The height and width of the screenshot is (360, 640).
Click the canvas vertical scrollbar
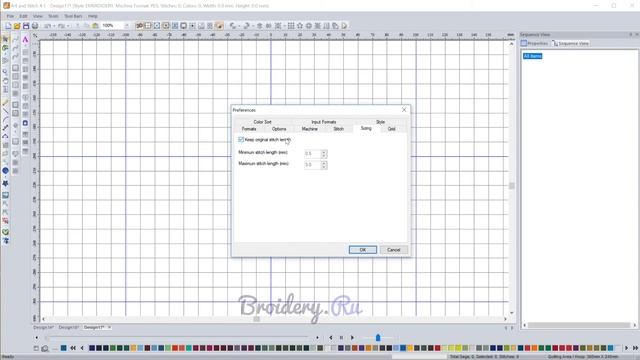[511, 178]
